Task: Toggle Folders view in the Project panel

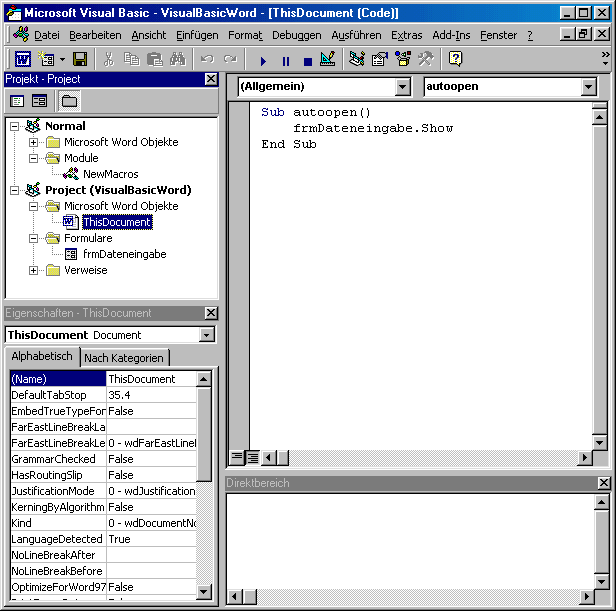Action: tap(69, 101)
